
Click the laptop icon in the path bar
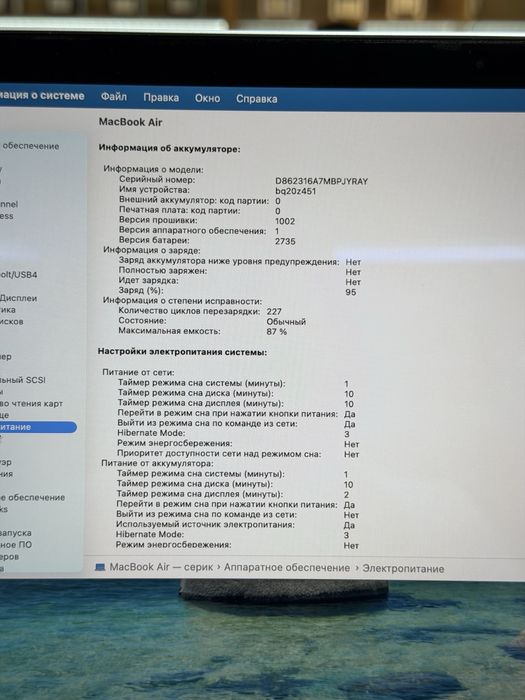pyautogui.click(x=100, y=567)
